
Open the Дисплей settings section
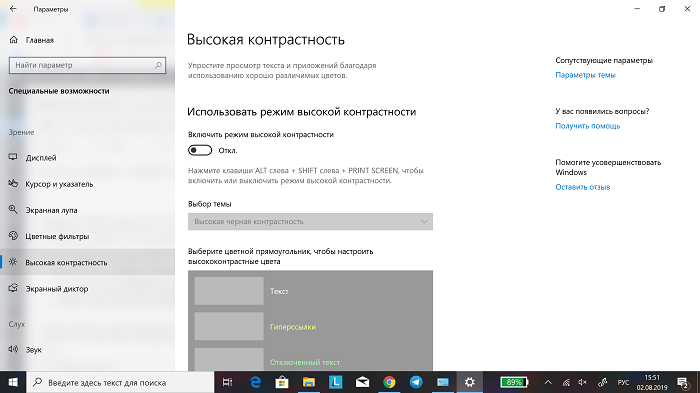[x=88, y=158]
